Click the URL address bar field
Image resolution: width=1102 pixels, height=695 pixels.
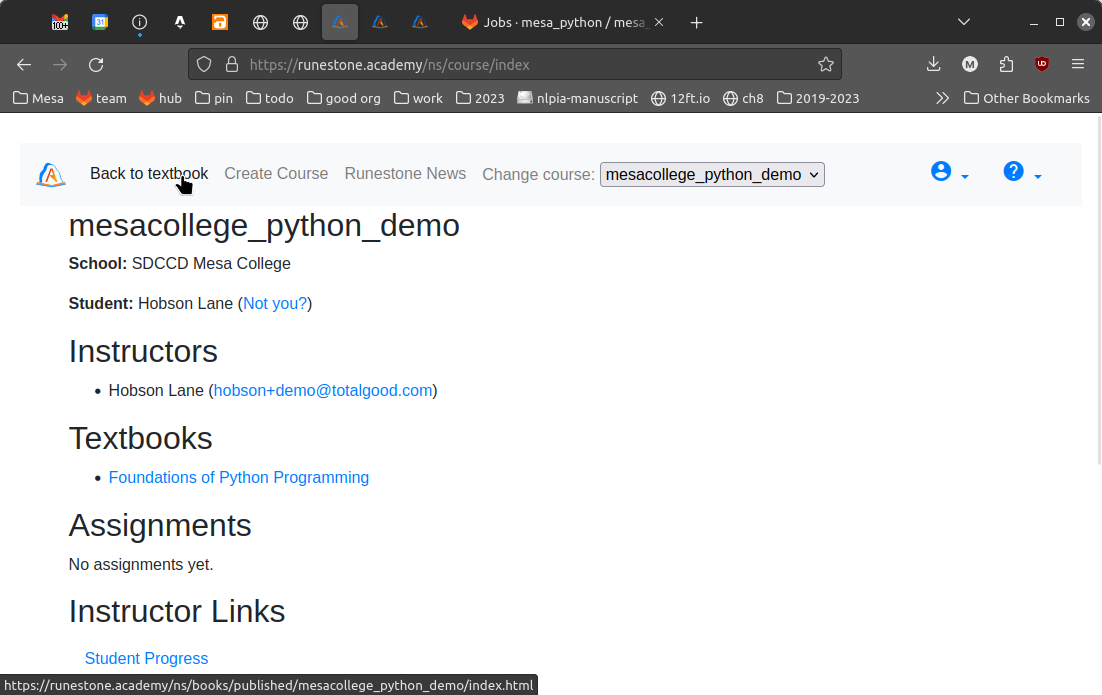(x=520, y=65)
